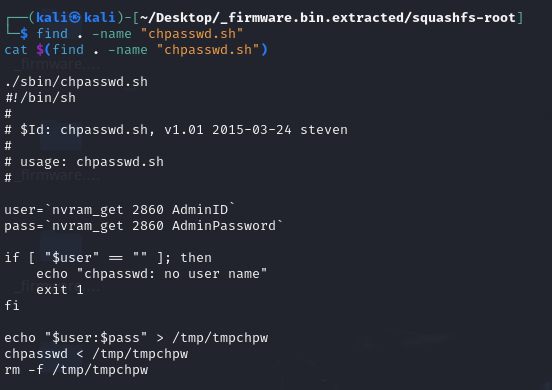Click the "./sbin/chpasswd.sh" output path

(x=76, y=82)
